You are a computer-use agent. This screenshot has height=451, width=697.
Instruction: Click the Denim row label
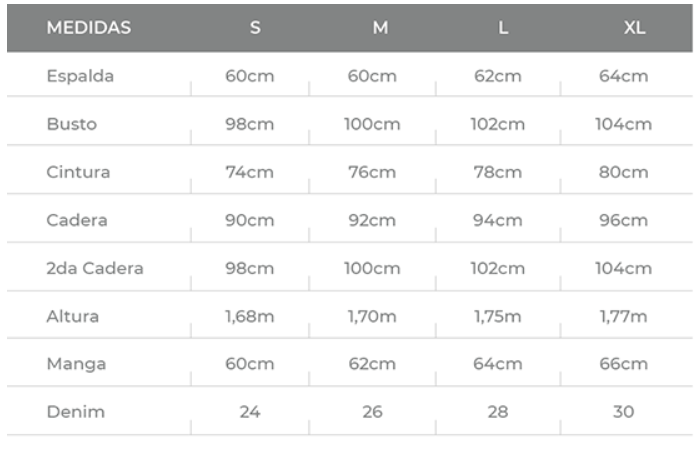pos(76,412)
